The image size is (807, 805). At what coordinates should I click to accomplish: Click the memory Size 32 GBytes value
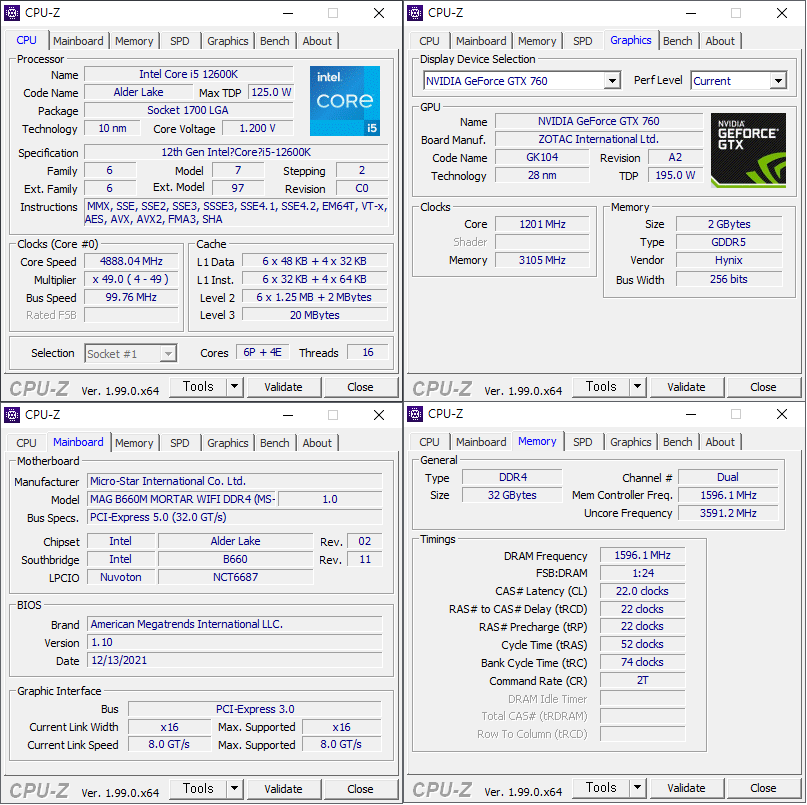pos(512,495)
